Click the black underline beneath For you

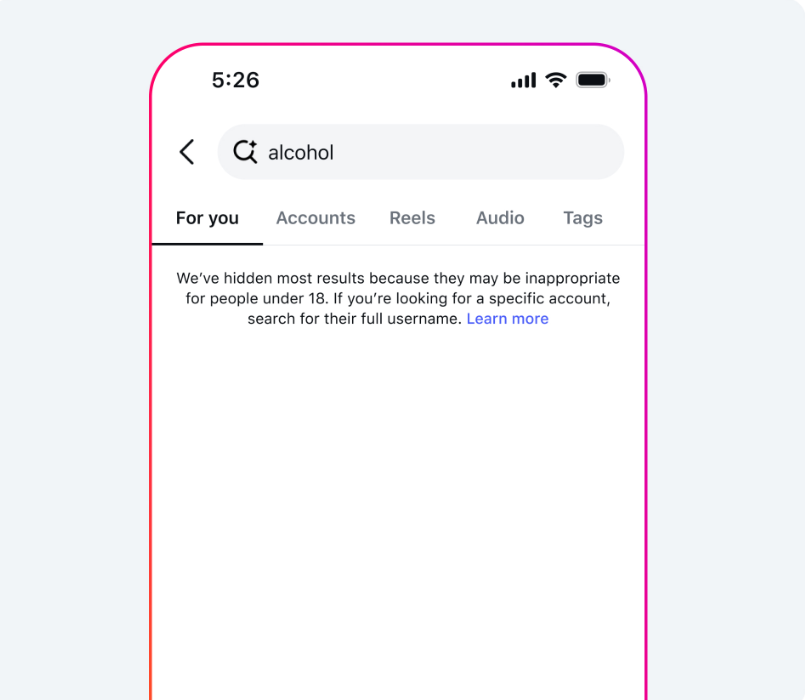click(x=207, y=244)
